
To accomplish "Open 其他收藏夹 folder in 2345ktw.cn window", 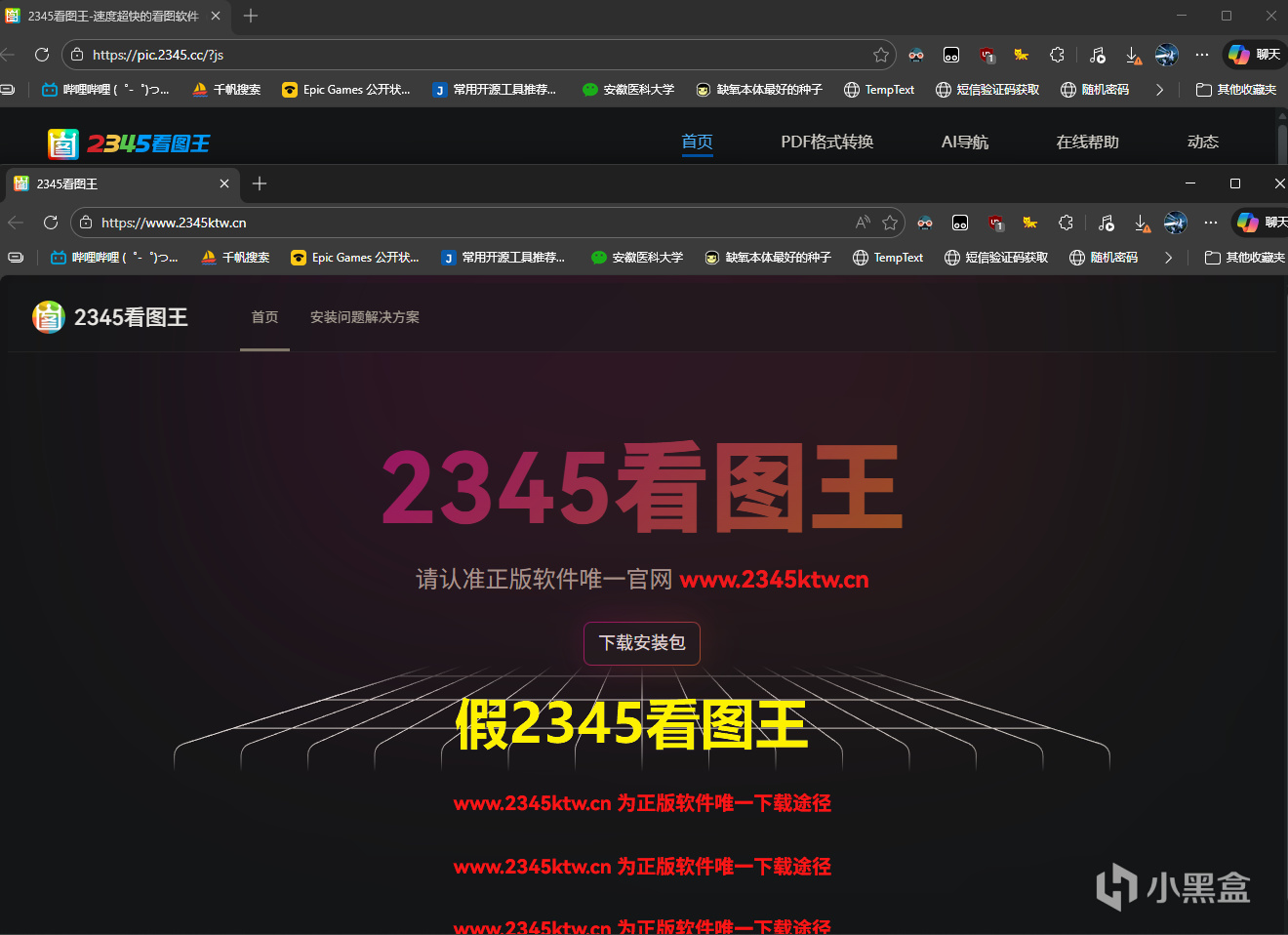I will (x=1245, y=258).
